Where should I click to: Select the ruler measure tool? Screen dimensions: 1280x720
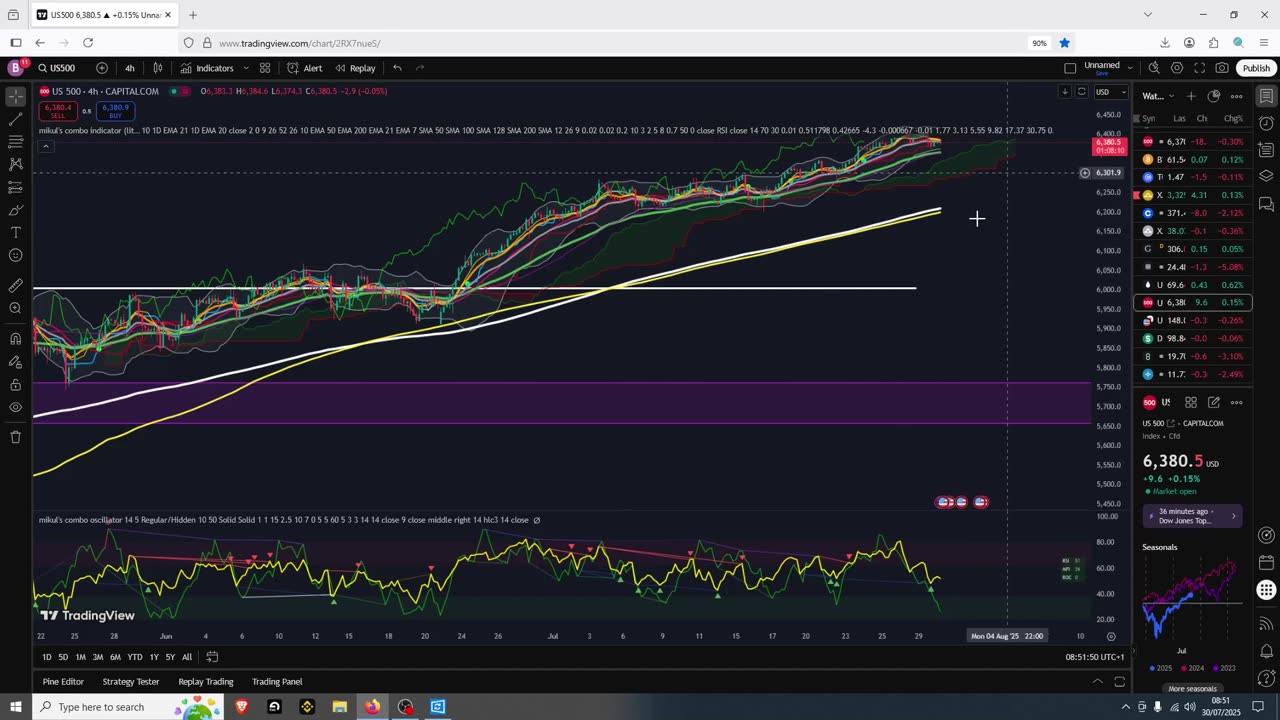(15, 285)
